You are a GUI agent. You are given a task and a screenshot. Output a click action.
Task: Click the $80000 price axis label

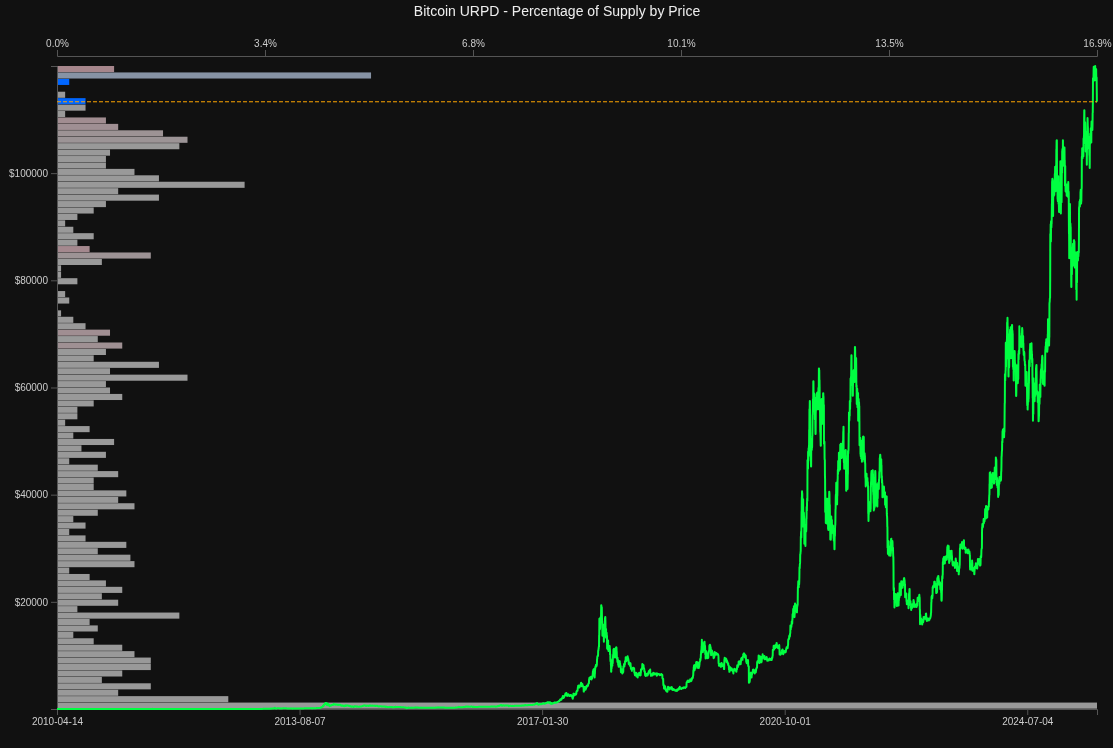(31, 280)
